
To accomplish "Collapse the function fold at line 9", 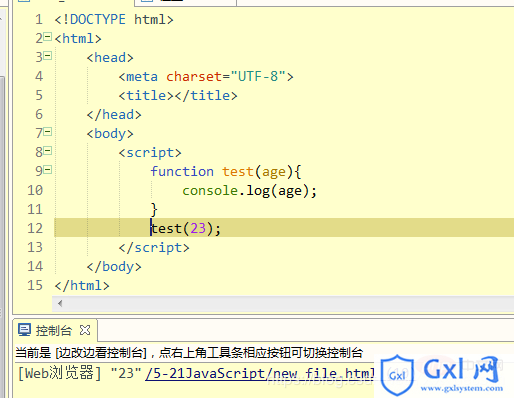I will pyautogui.click(x=48, y=170).
